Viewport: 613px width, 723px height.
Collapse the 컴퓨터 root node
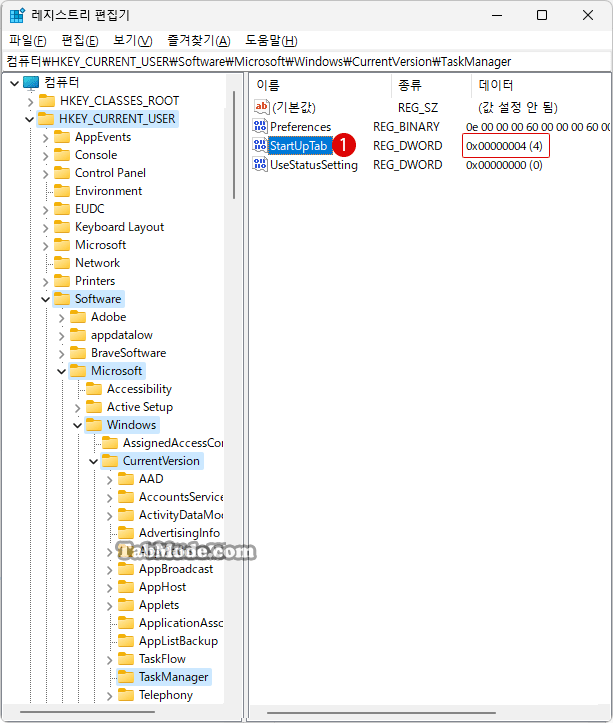click(14, 83)
